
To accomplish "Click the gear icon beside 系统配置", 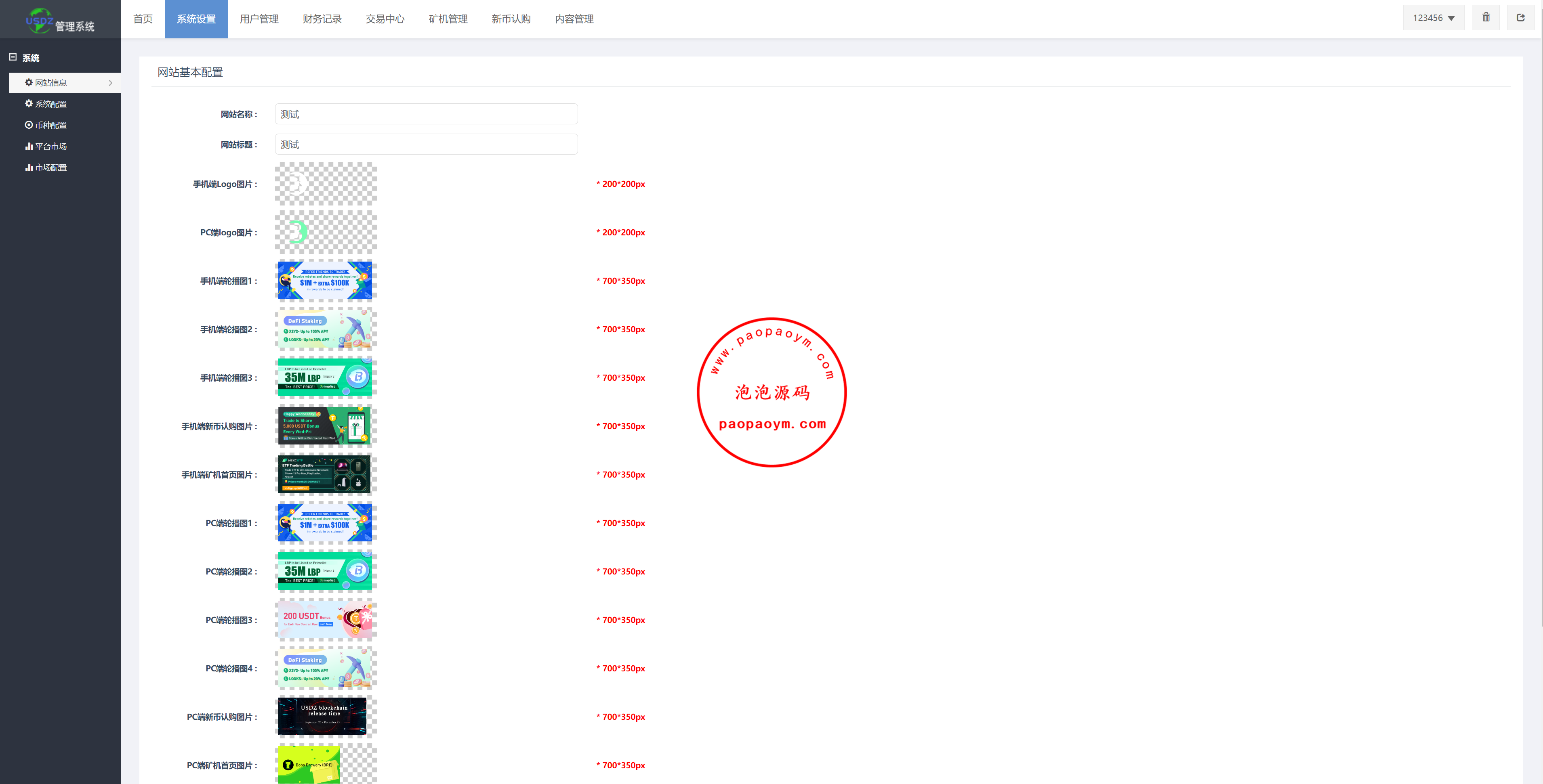I will 29,103.
